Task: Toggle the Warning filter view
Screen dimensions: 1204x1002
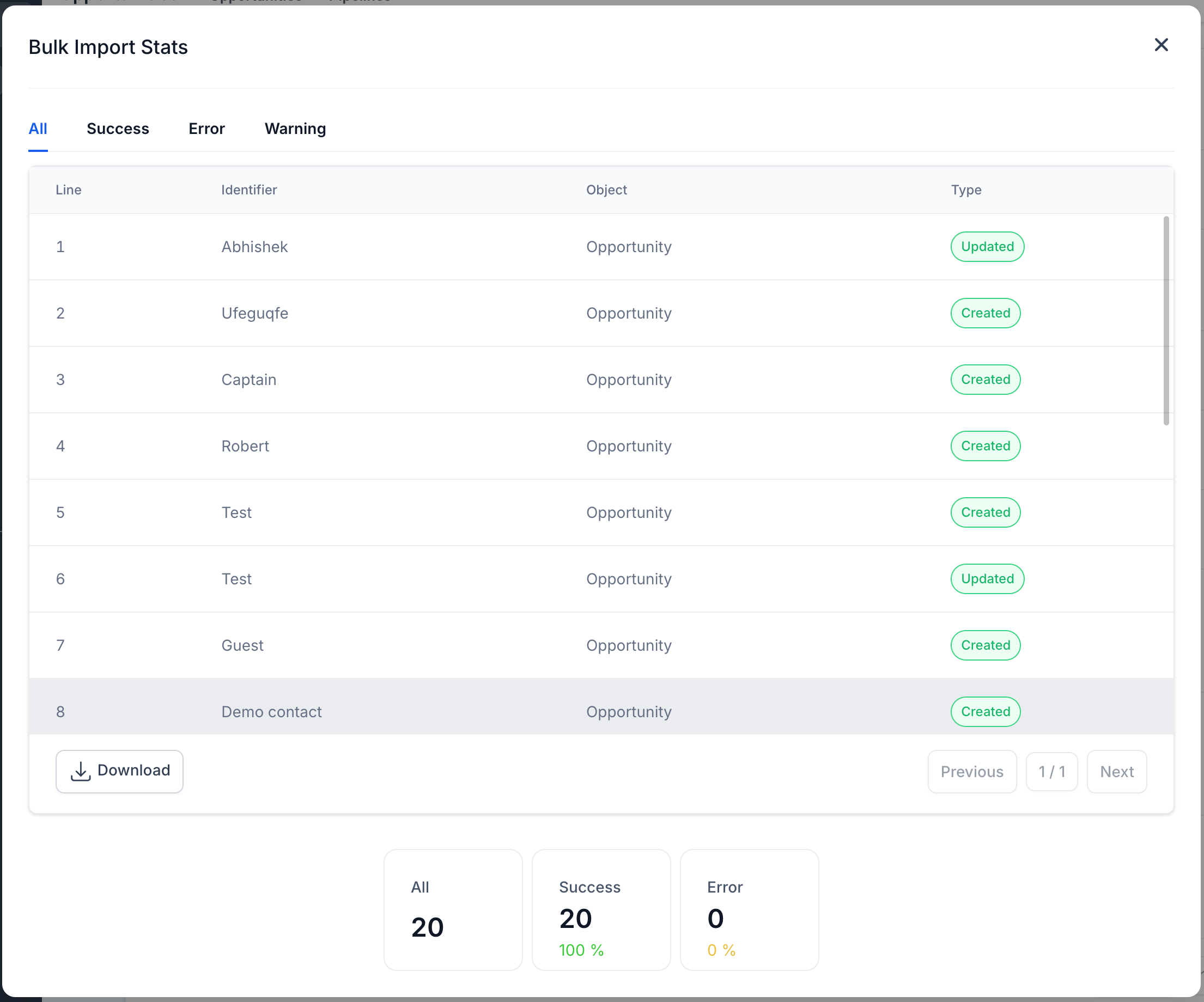Action: (295, 128)
